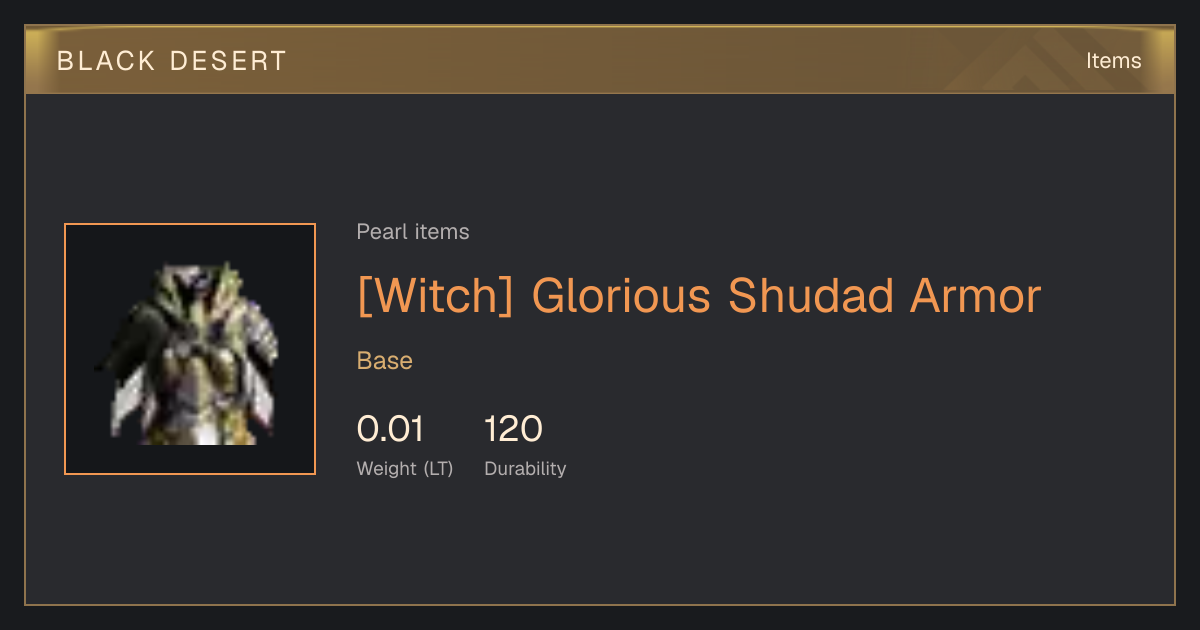1200x630 pixels.
Task: Open the Items link in header
Action: pyautogui.click(x=1113, y=60)
